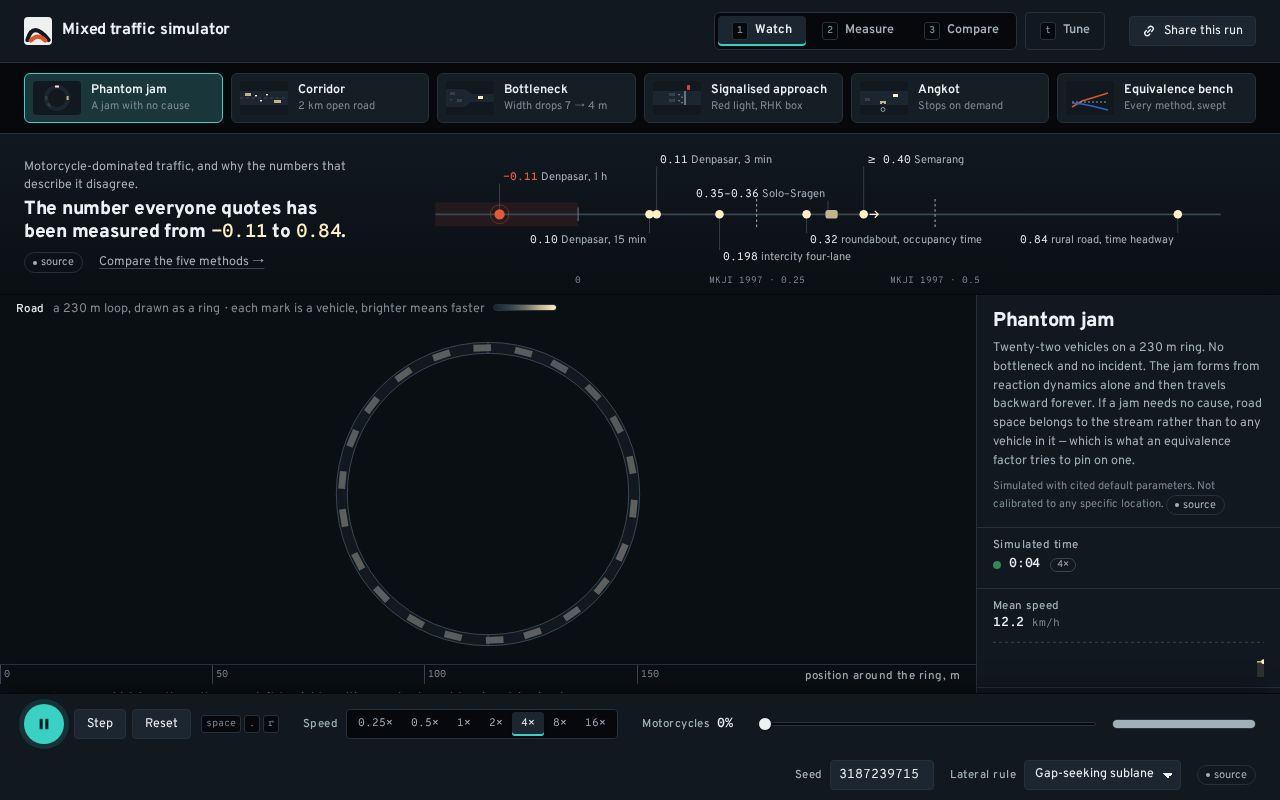Click the link icon in Share this run
The image size is (1280, 800).
coord(1149,31)
